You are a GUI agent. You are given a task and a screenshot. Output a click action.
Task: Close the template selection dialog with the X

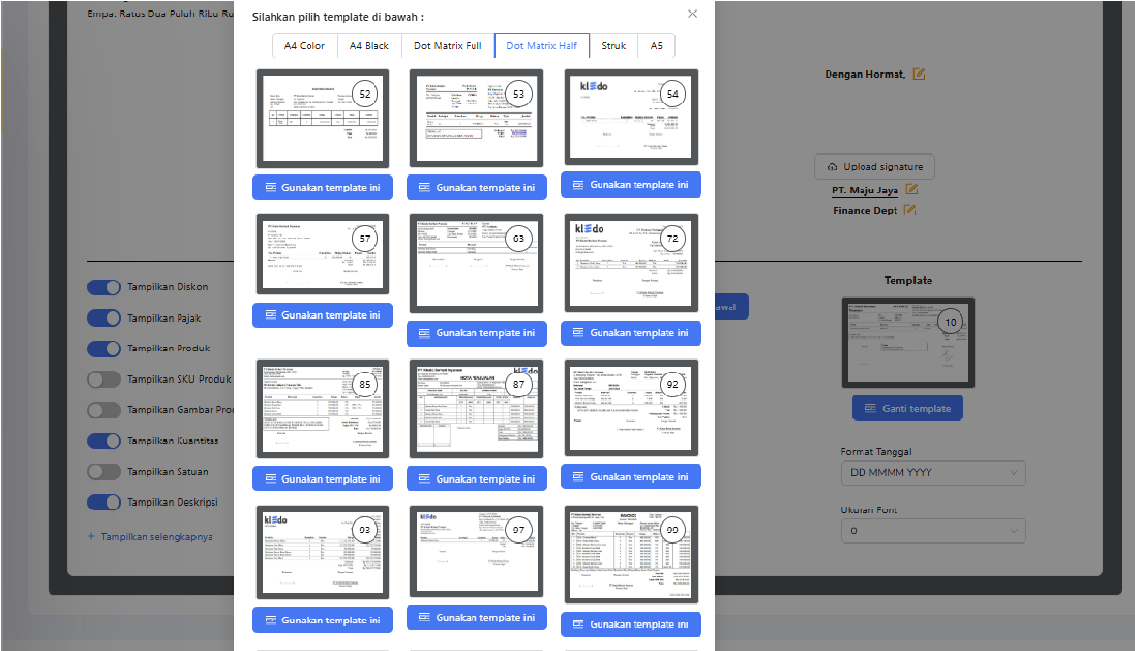691,14
